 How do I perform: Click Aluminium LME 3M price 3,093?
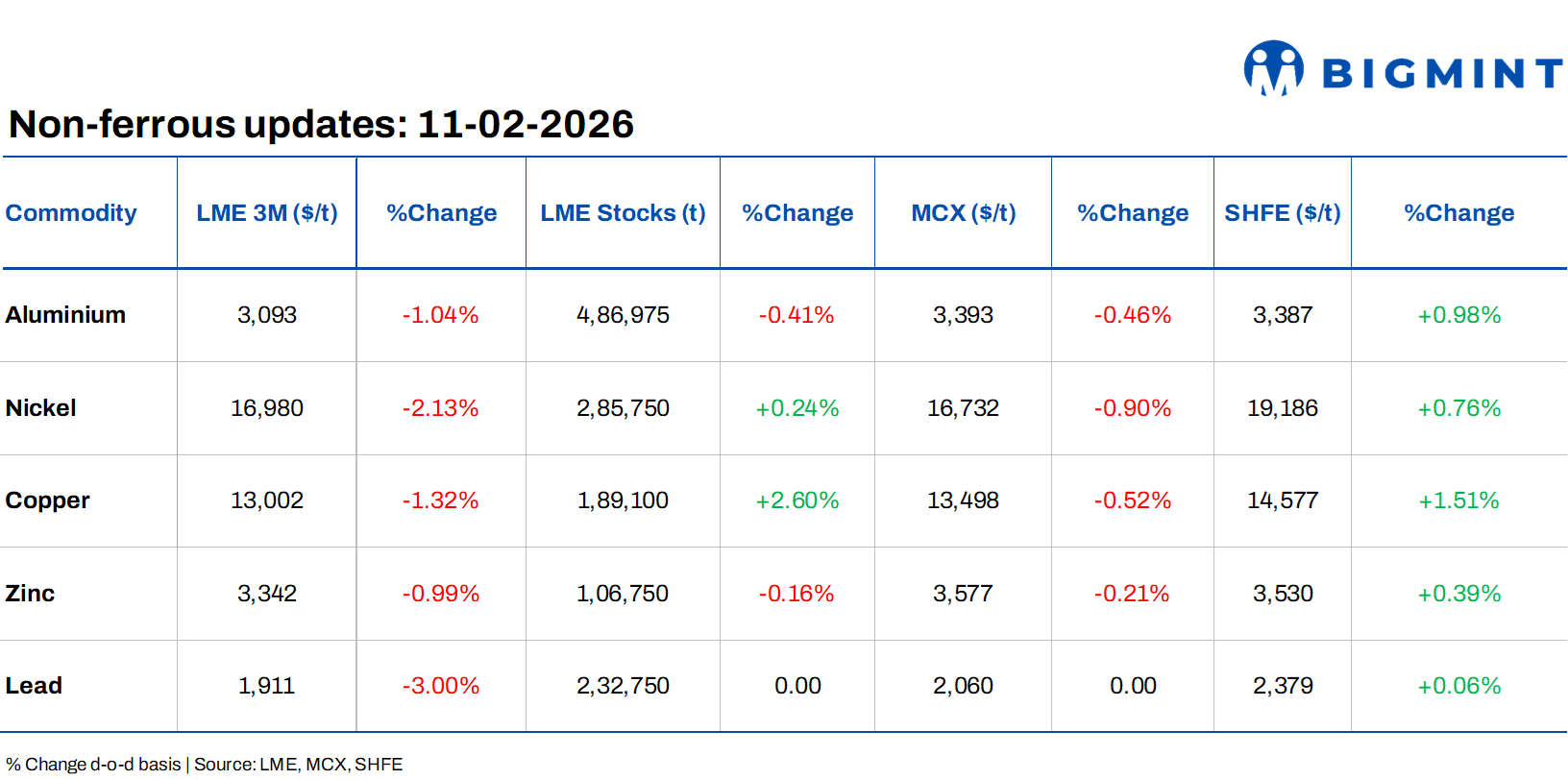coord(267,315)
